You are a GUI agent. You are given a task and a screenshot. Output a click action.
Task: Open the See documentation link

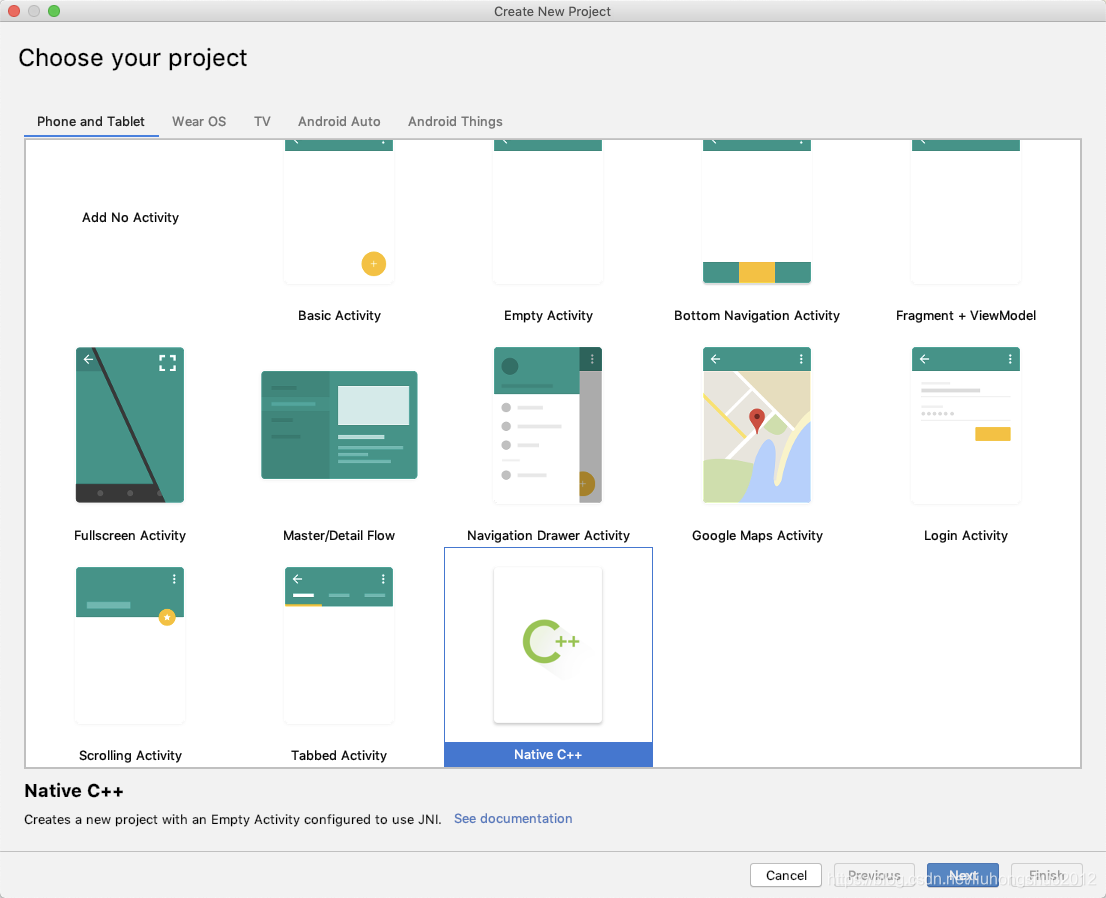[513, 818]
